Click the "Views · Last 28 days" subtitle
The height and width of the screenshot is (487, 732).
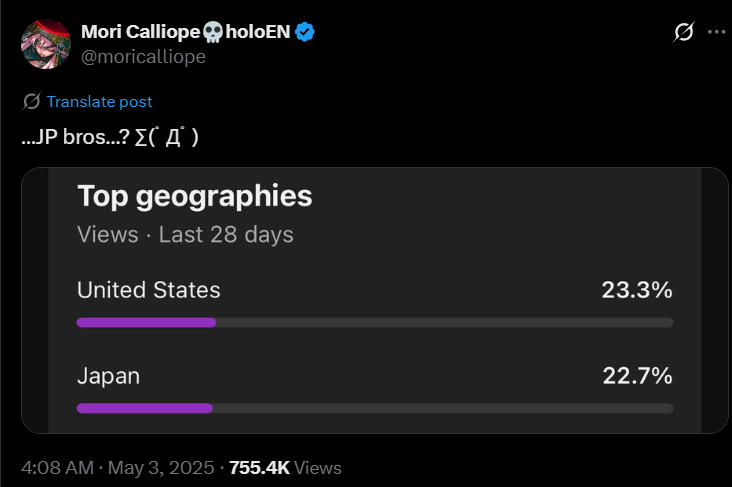tap(185, 234)
